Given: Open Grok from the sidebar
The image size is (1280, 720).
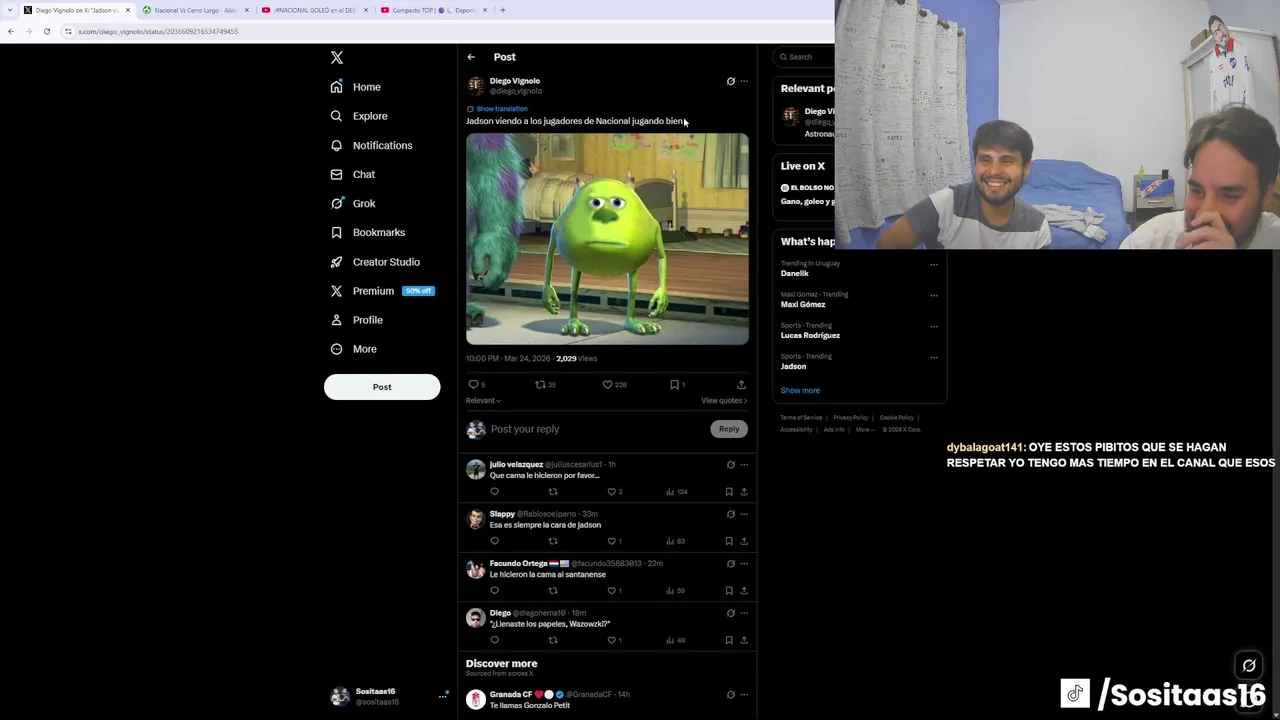Looking at the screenshot, I should [x=353, y=203].
